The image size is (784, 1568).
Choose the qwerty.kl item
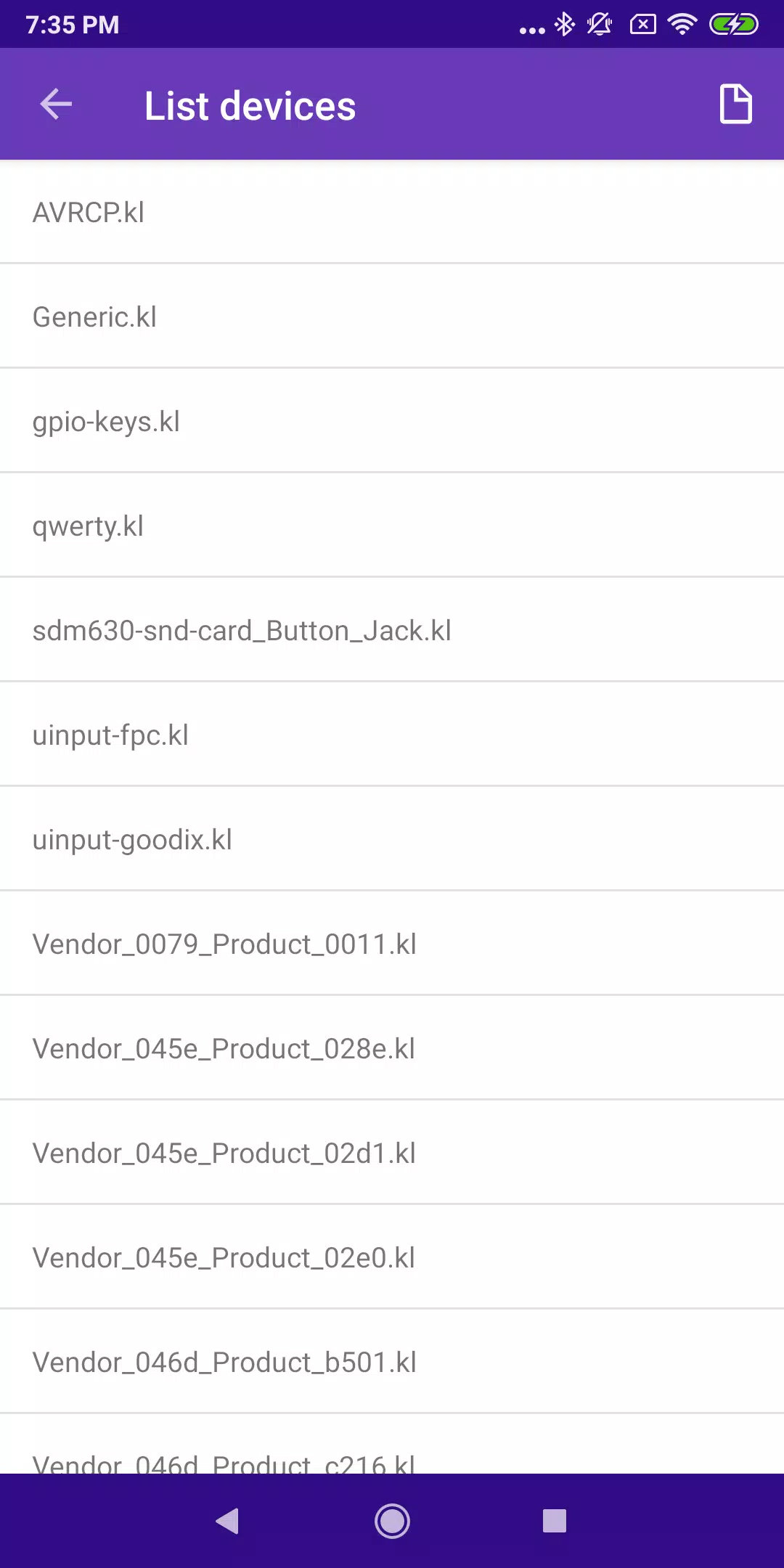click(x=392, y=526)
